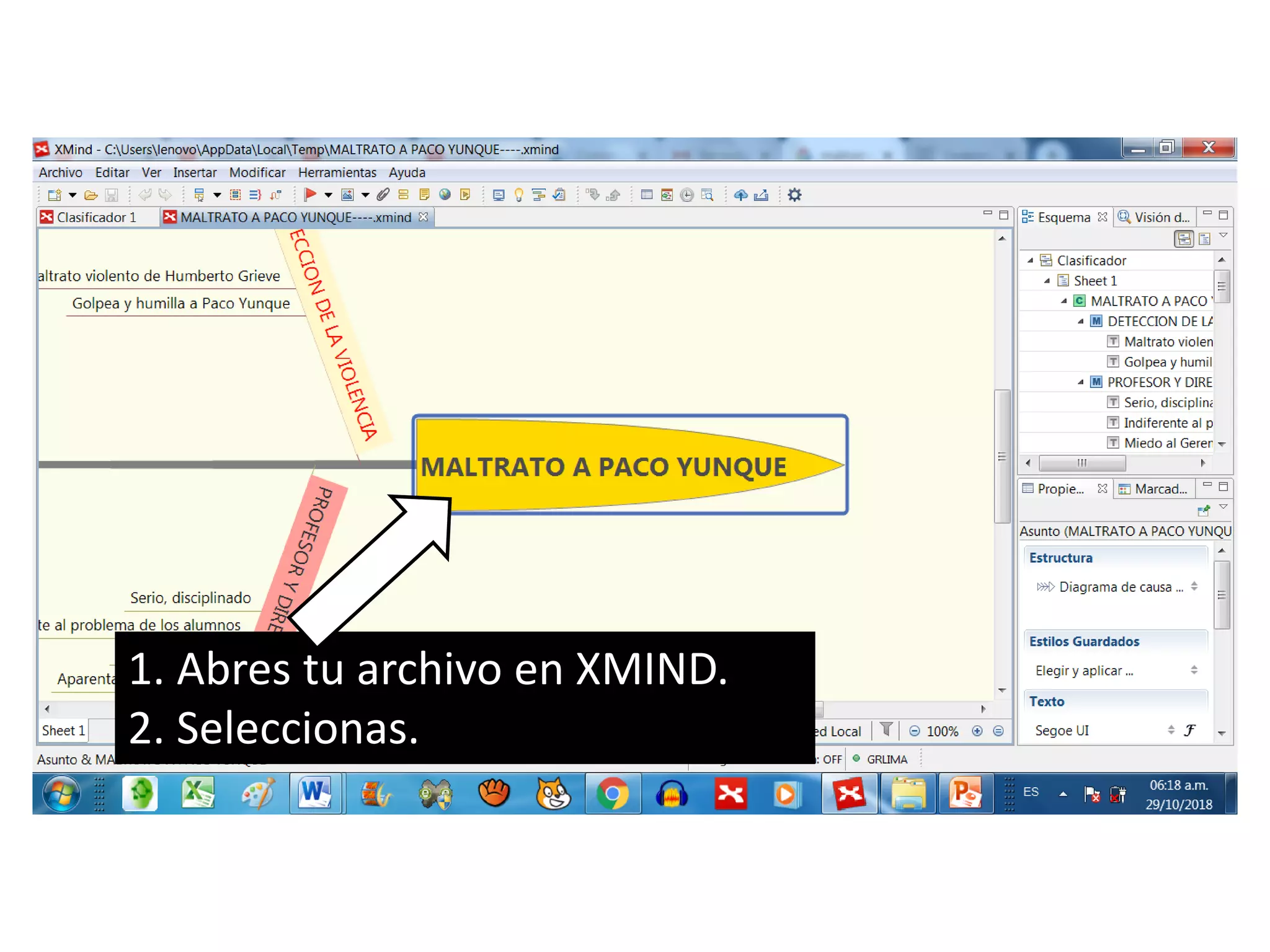Click the globe Hyperlink icon
Image resolution: width=1270 pixels, height=952 pixels.
coord(445,195)
